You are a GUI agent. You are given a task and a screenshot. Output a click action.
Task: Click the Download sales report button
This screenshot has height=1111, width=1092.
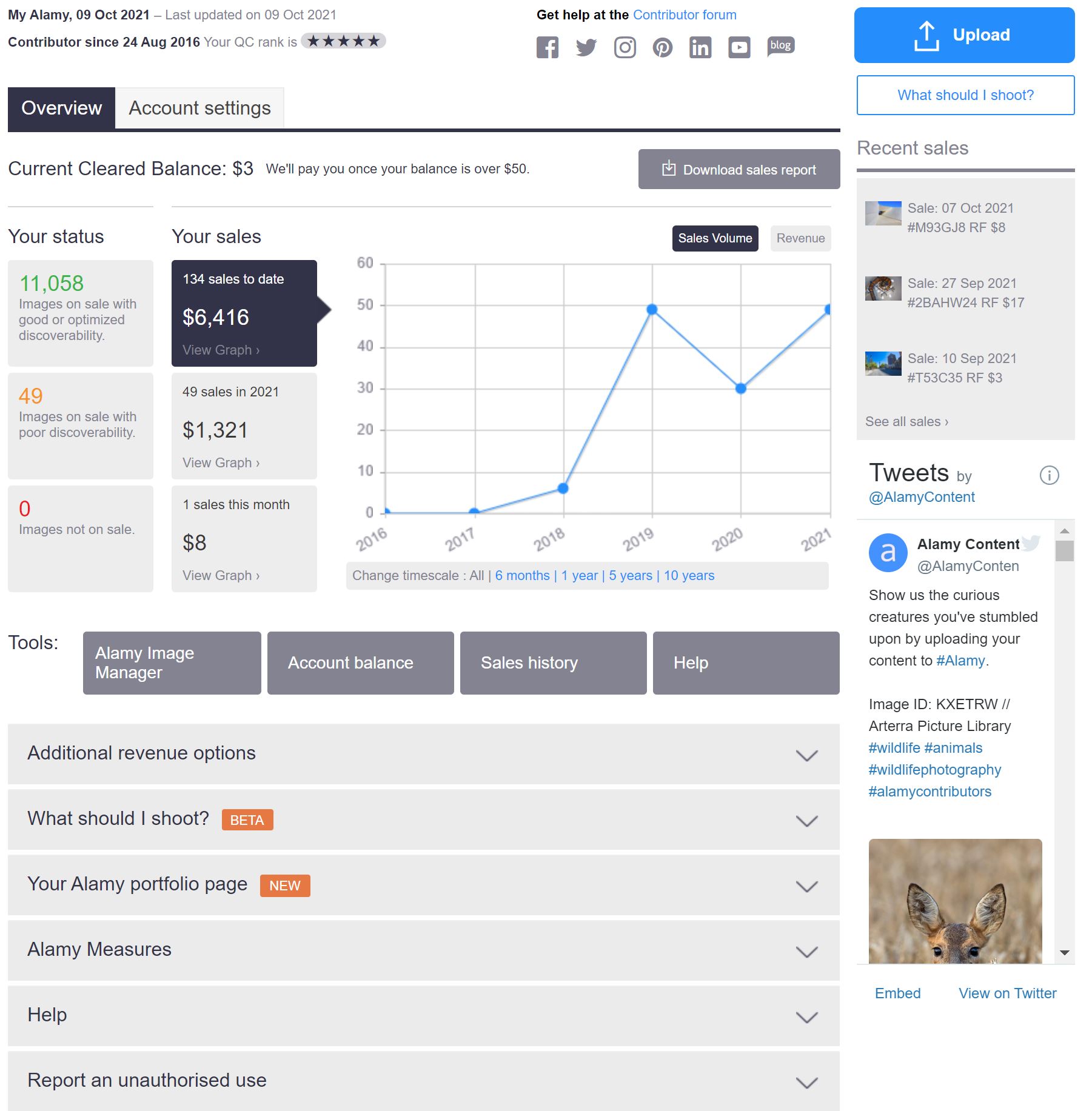point(738,169)
